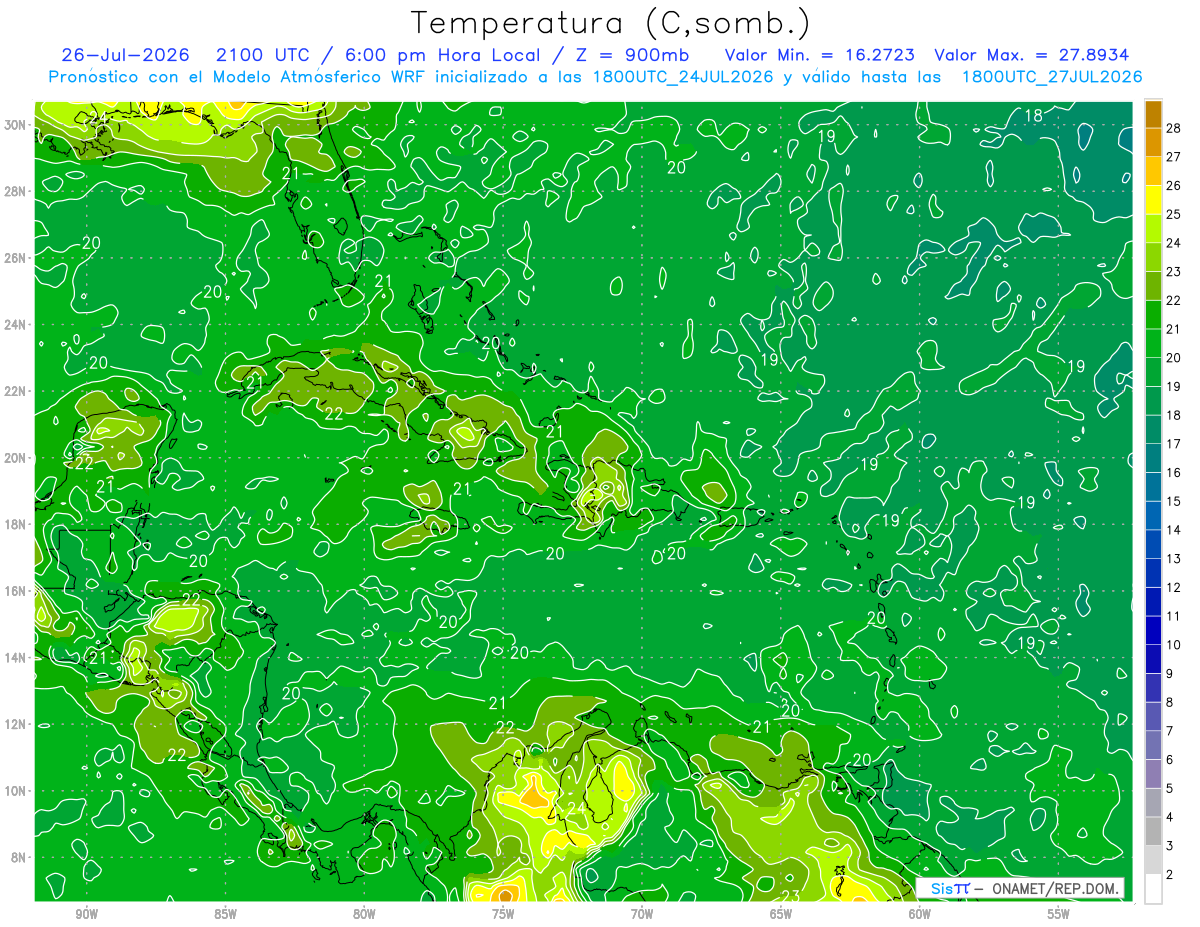Click the legend value '7' on color scale
The width and height of the screenshot is (1200, 927).
(1171, 731)
